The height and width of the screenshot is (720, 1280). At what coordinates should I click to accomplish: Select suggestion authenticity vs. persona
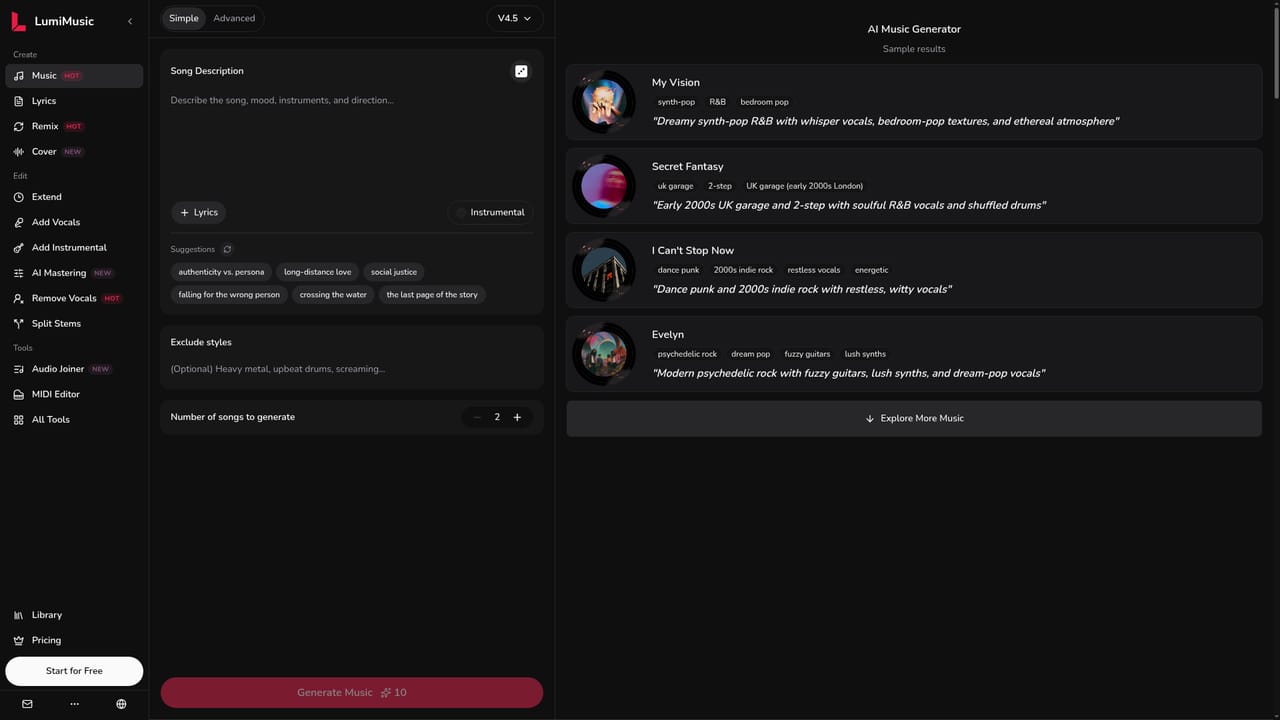tap(221, 272)
